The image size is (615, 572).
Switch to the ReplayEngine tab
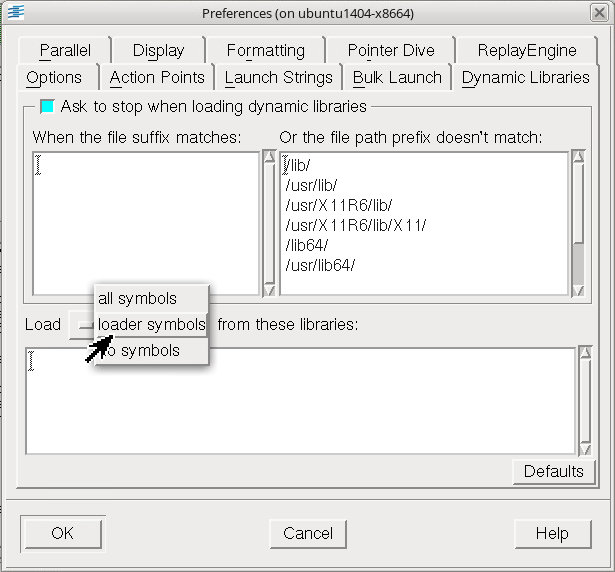526,50
